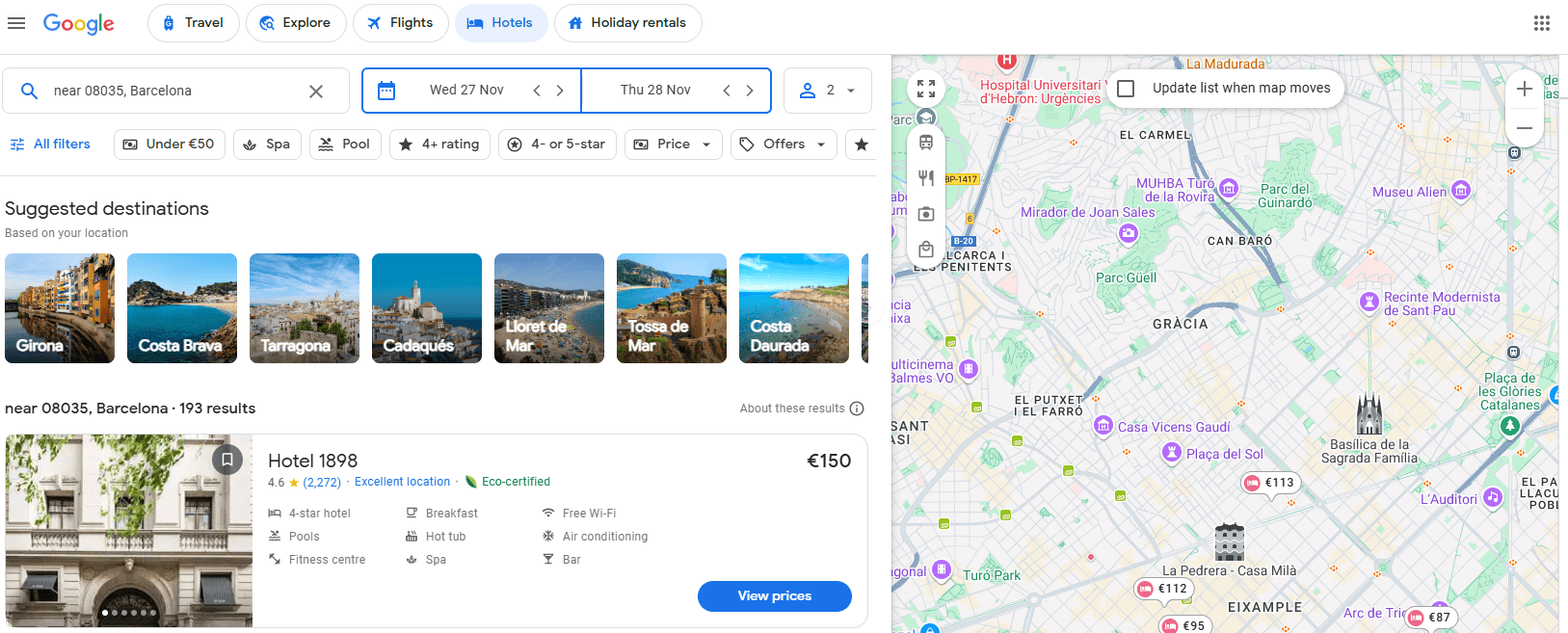
Task: Open the Mirador de Joan Sales pin
Action: (1129, 233)
